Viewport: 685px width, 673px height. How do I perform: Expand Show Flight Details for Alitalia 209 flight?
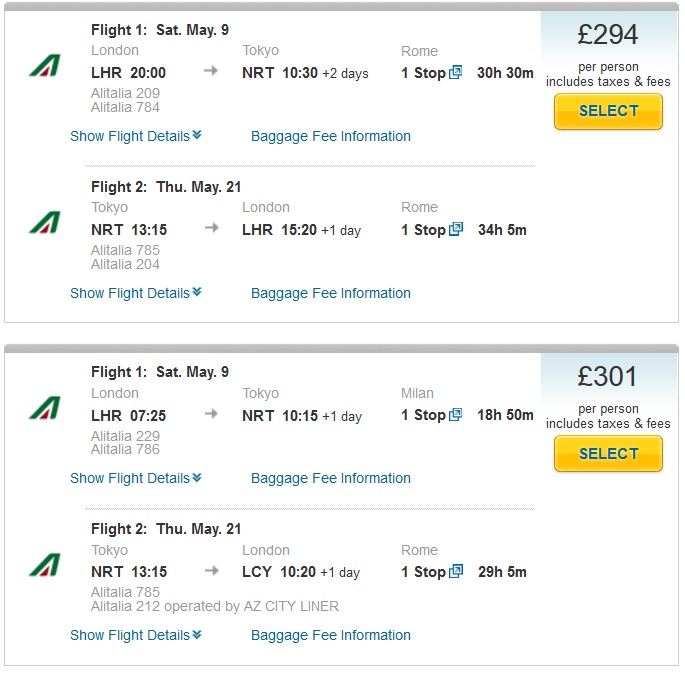point(136,136)
